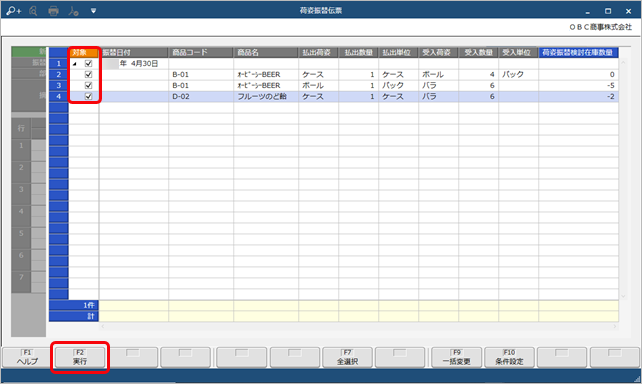
Task: Click the F10 条件設定 button
Action: 509,357
